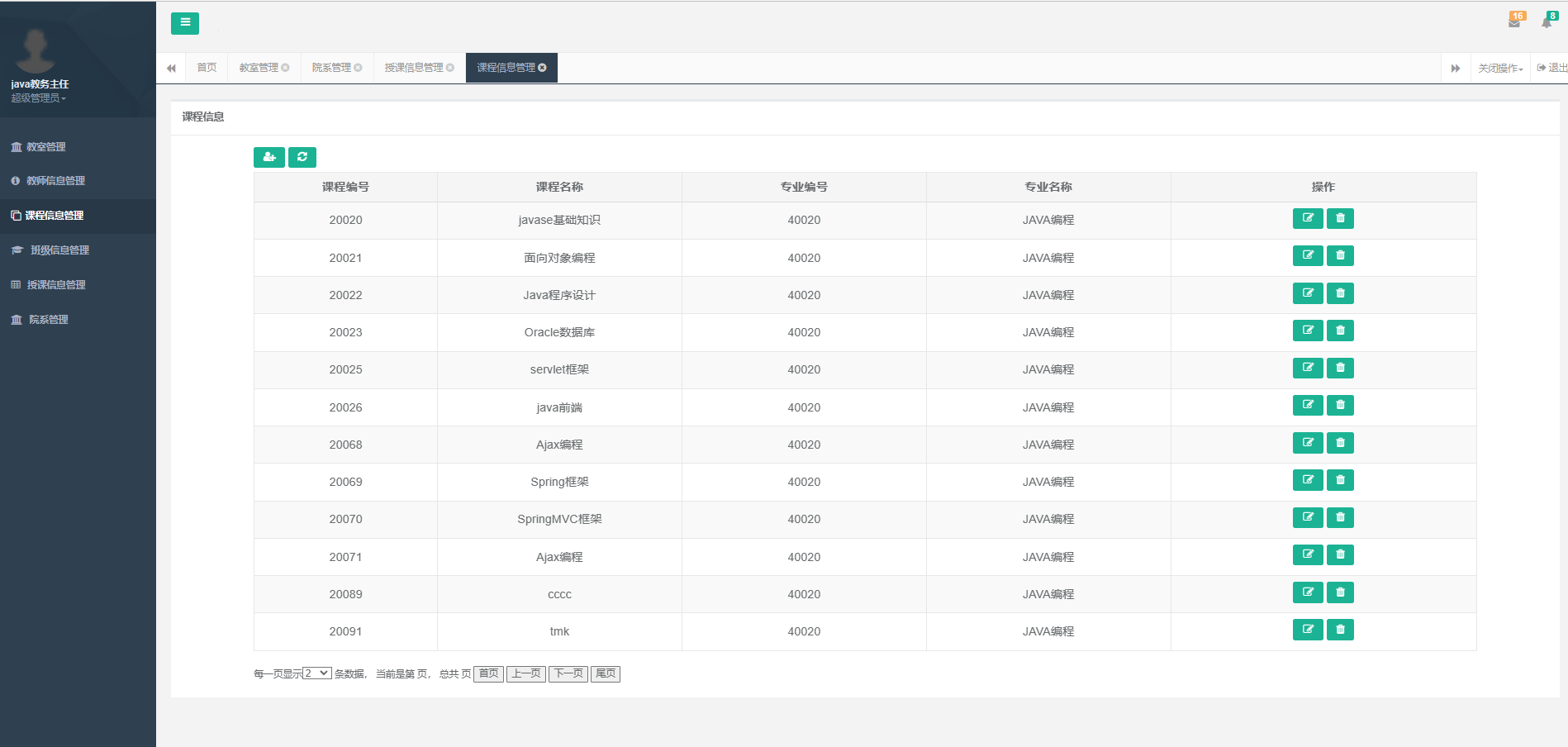Delete course row 20071
The width and height of the screenshot is (1568, 747).
click(1340, 554)
